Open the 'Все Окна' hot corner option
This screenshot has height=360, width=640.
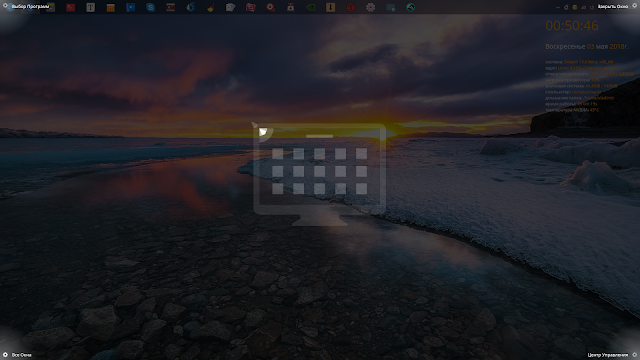click(21, 355)
